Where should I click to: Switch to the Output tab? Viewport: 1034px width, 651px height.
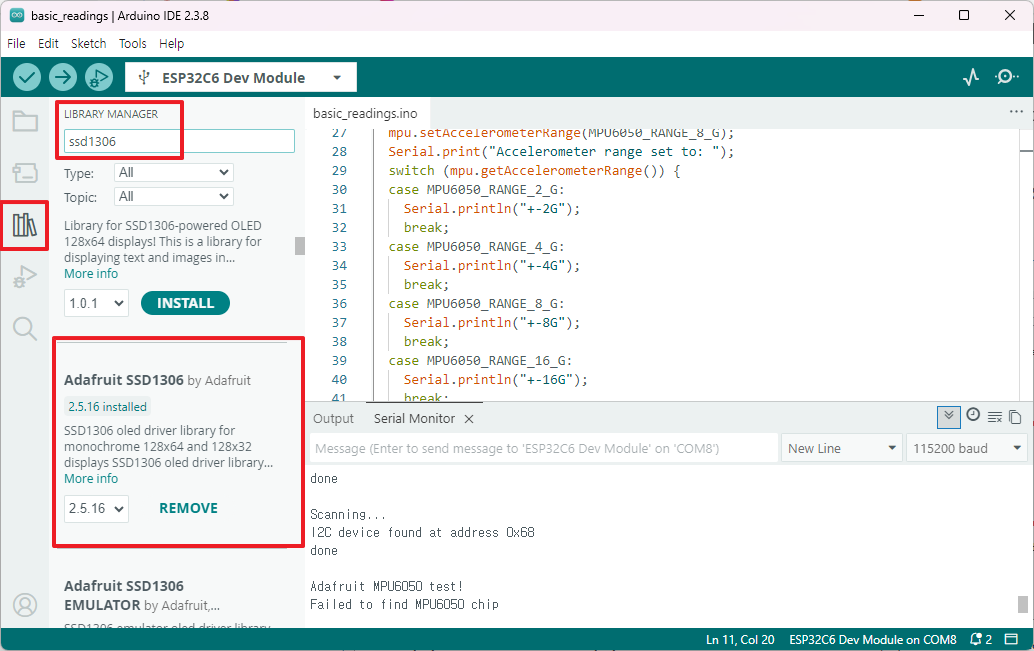pos(333,419)
